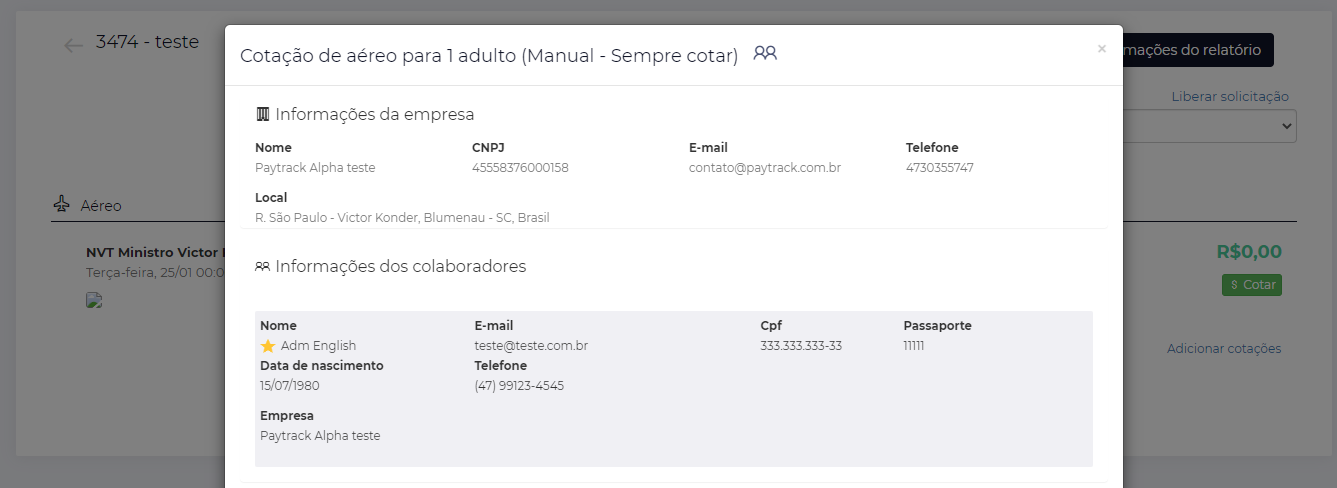Click the CNPJ number 45558376000158
The image size is (1337, 488).
520,168
